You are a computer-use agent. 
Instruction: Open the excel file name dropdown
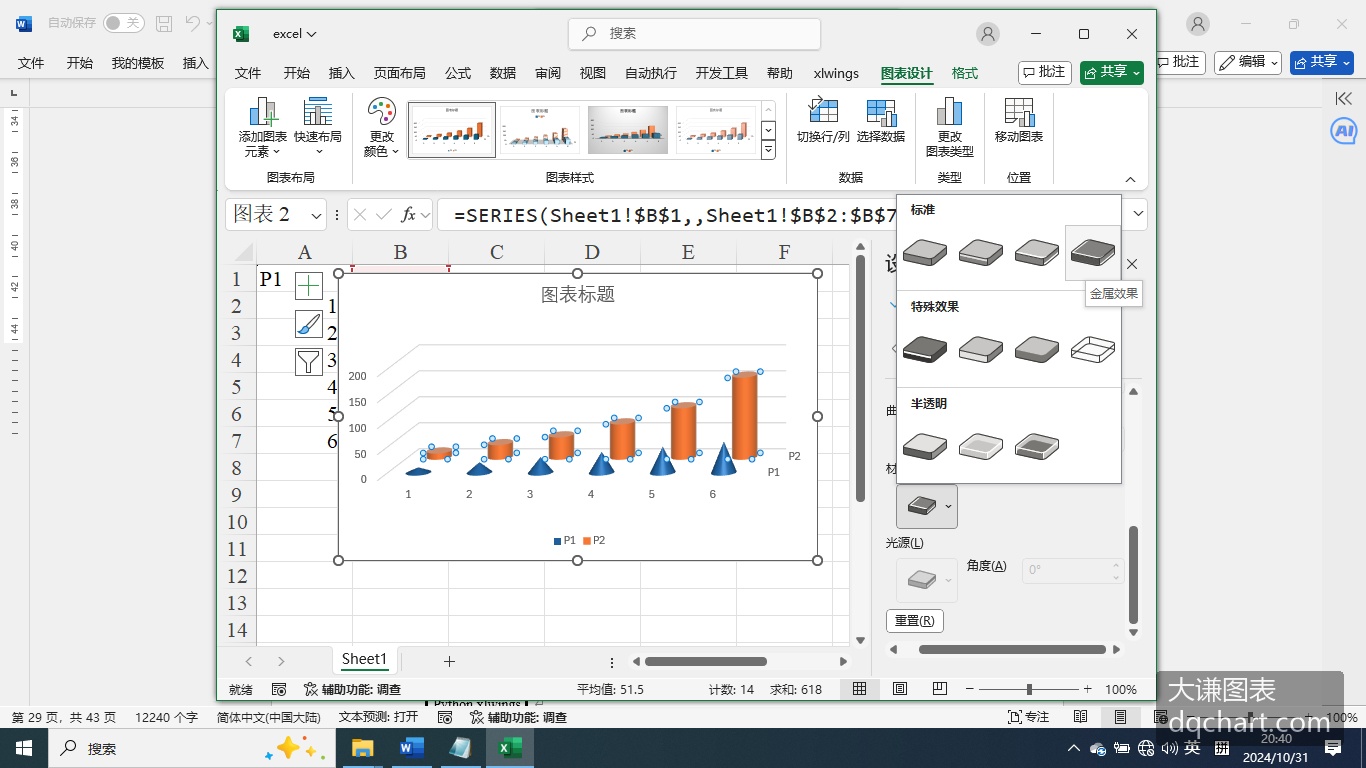(295, 34)
